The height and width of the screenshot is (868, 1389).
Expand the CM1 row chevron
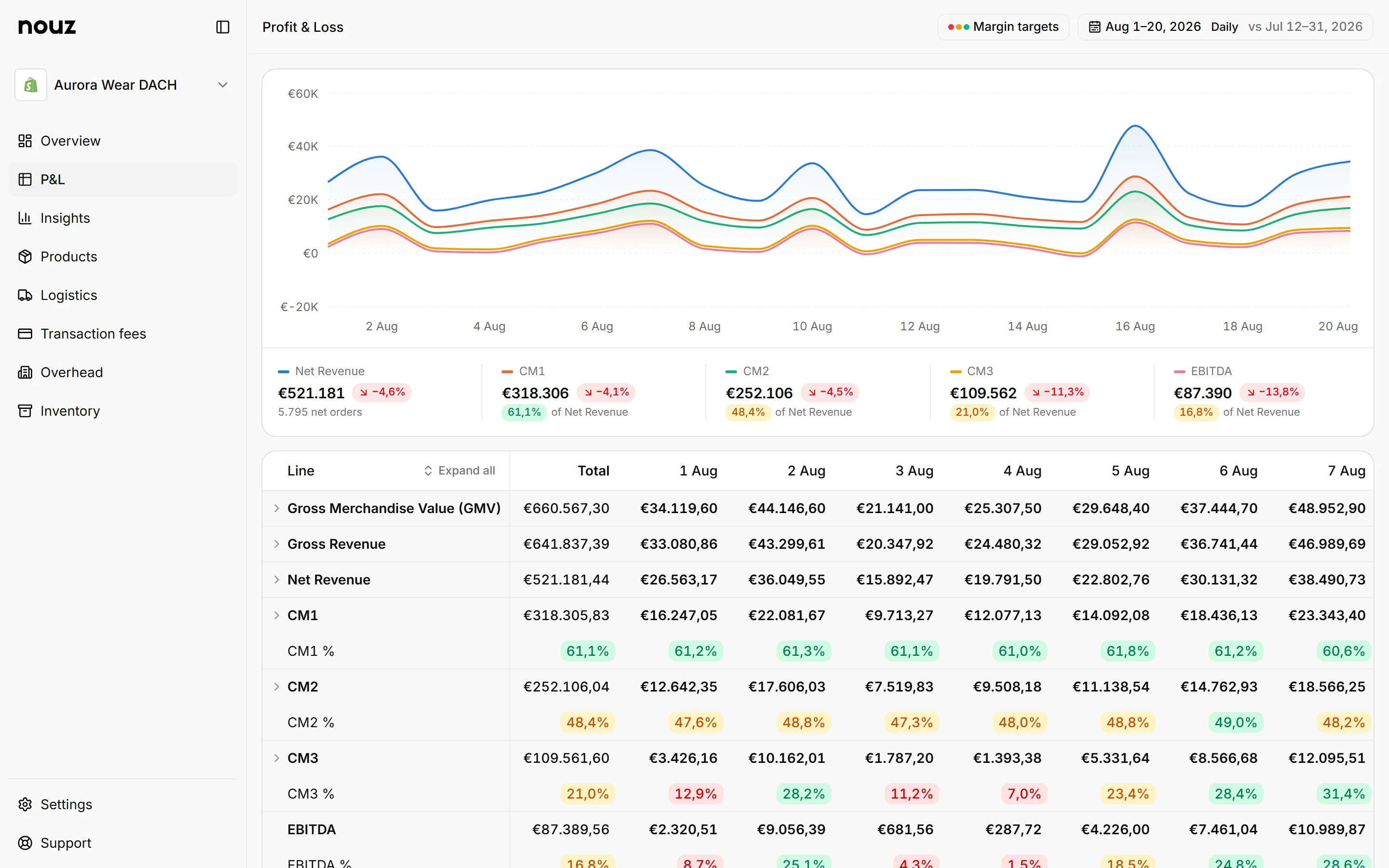(x=277, y=615)
